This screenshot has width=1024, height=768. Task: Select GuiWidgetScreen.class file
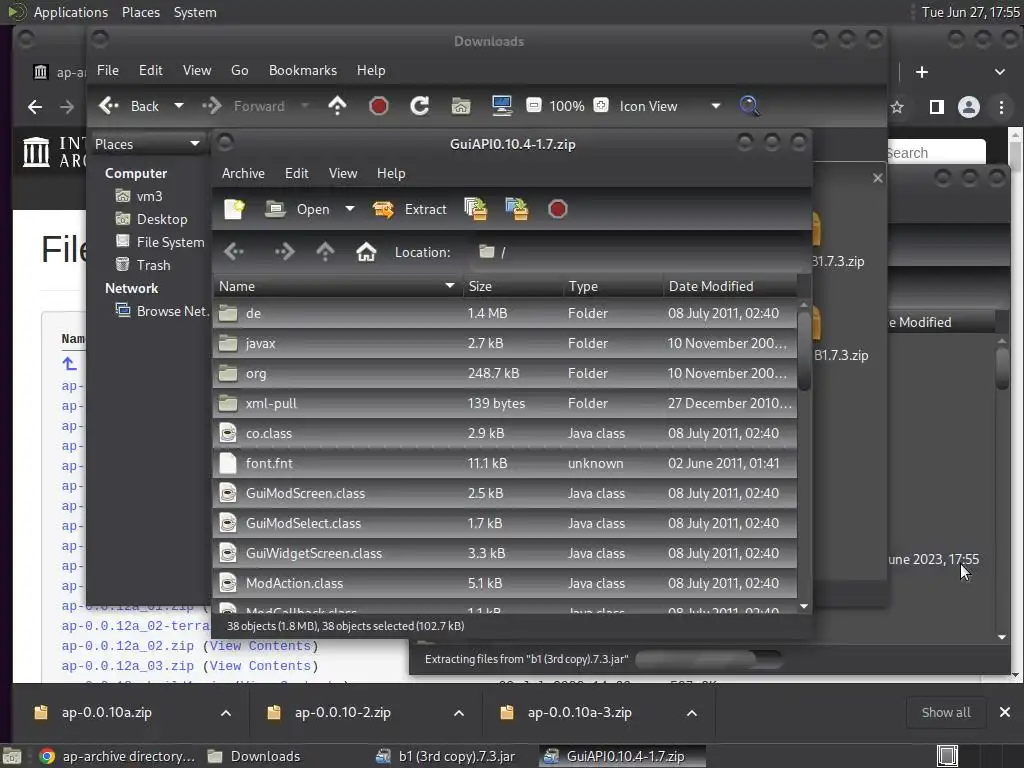[504, 554]
